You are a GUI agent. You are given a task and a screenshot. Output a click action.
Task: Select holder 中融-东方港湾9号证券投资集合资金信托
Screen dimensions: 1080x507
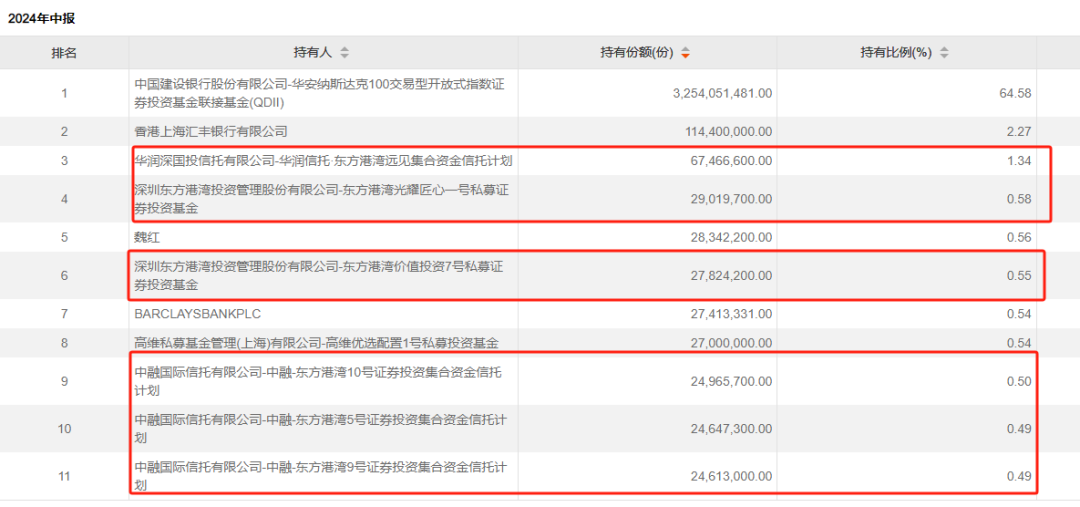click(x=321, y=476)
